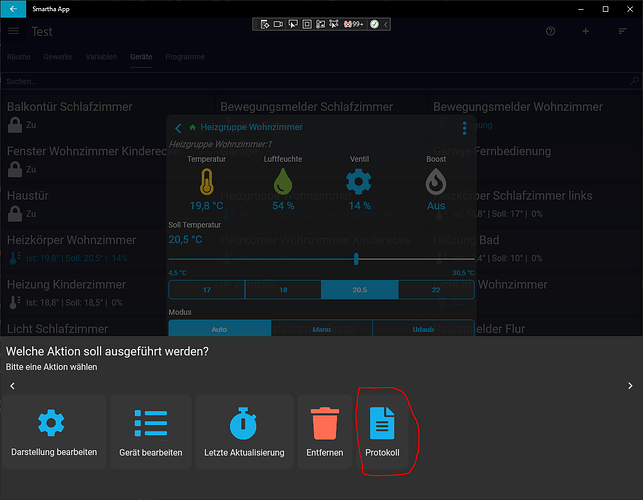The image size is (643, 500).
Task: Click the 54 % humidity reading
Action: [283, 205]
